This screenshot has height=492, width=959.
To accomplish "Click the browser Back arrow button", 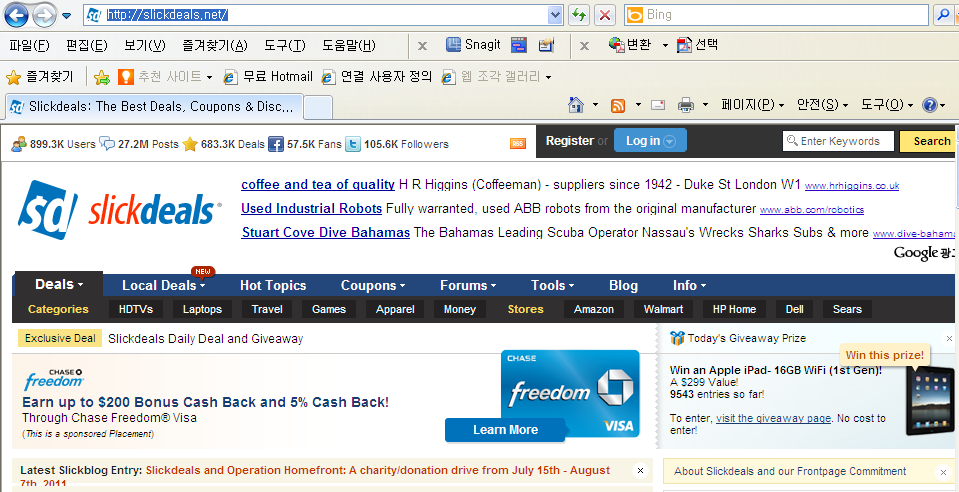I will [16, 15].
